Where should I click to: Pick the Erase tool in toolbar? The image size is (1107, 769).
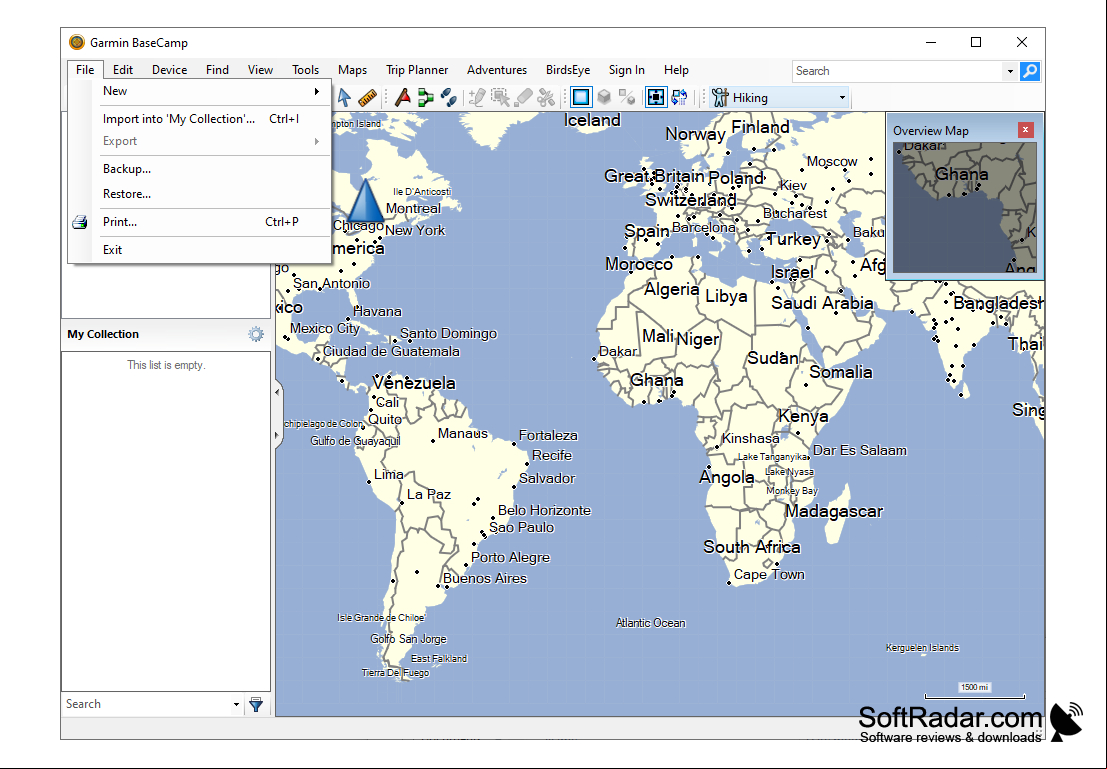(x=523, y=97)
